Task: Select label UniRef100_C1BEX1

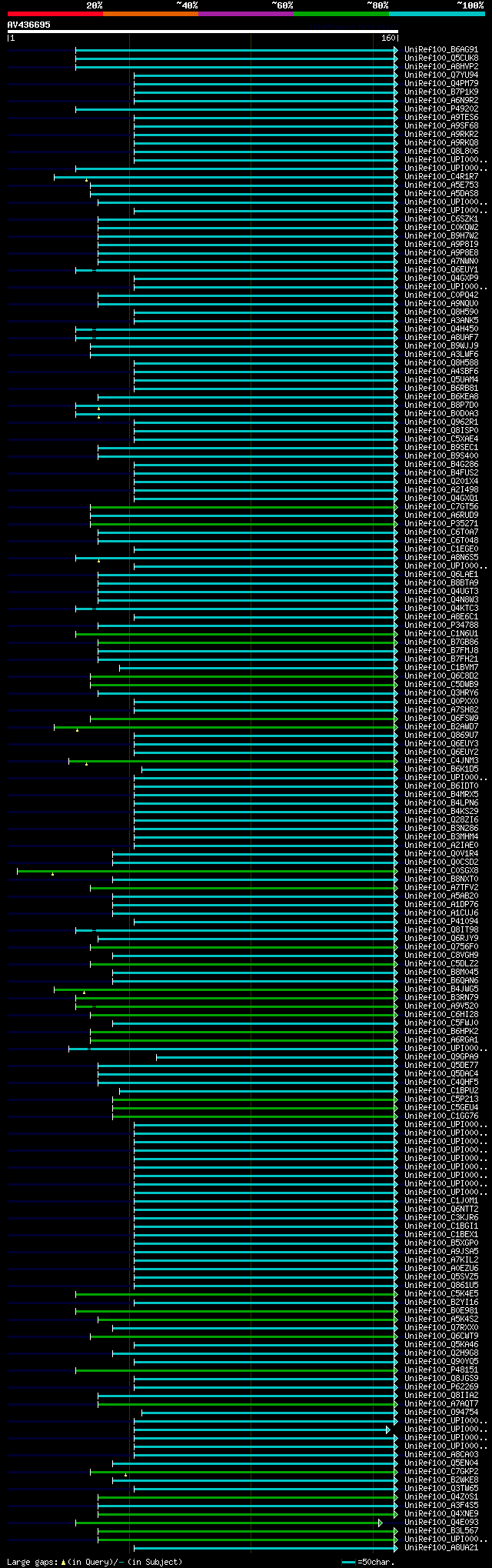Action: tap(441, 1235)
